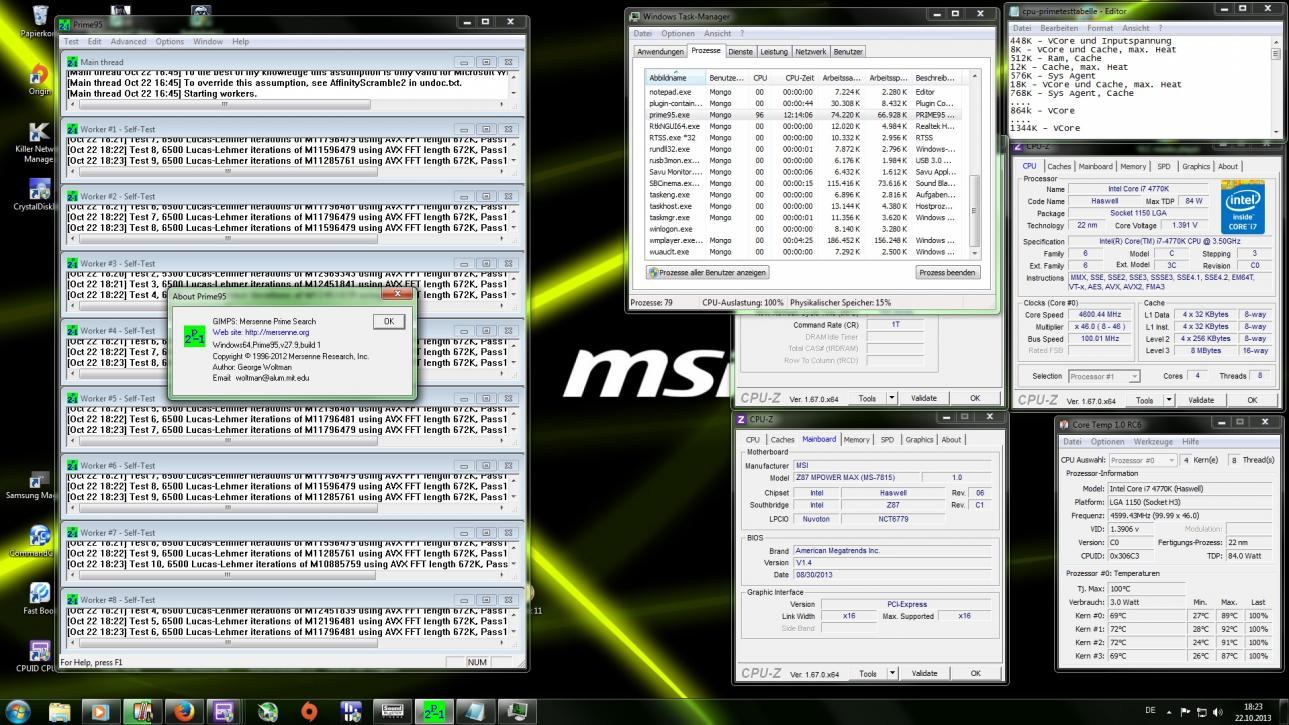1289x725 pixels.
Task: Click the DE language indicator
Action: pyautogui.click(x=1150, y=712)
